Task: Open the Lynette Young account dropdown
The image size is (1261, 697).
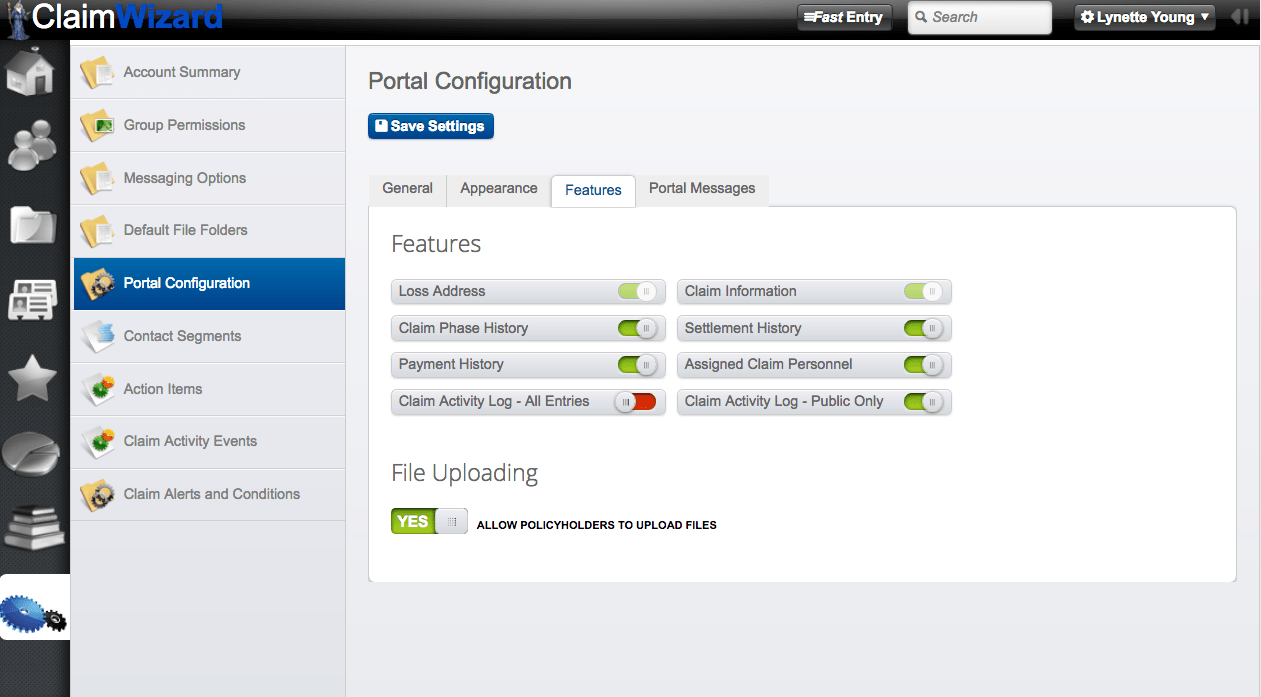Action: point(1143,17)
